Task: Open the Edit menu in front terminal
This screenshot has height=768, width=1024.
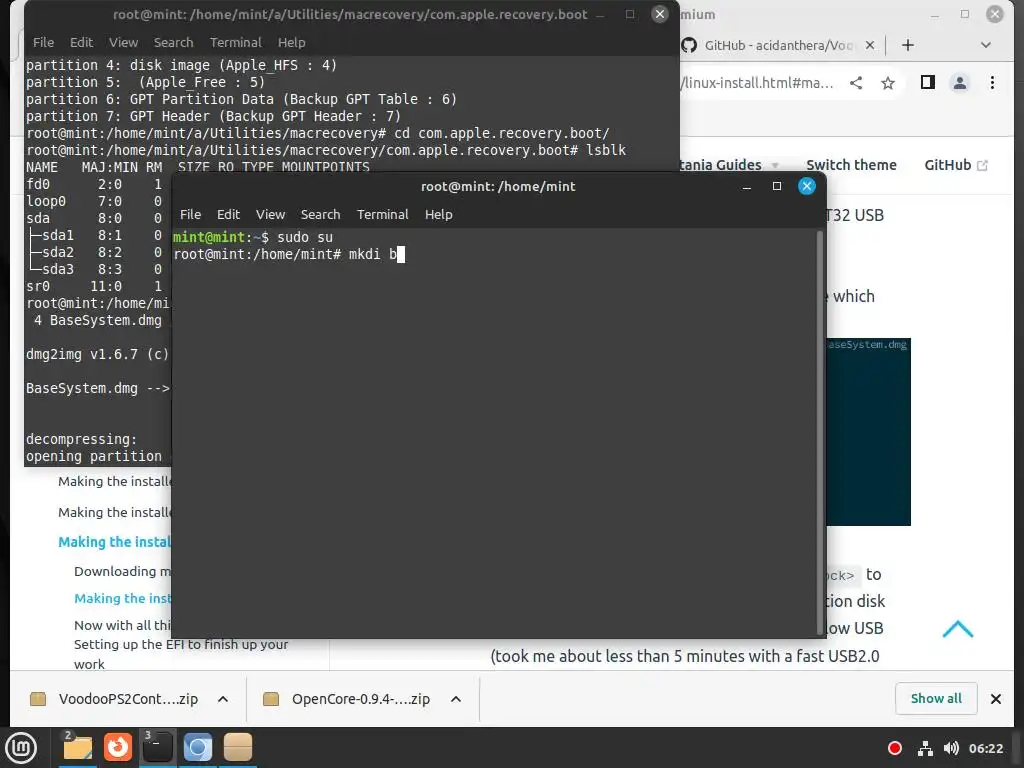Action: [228, 214]
